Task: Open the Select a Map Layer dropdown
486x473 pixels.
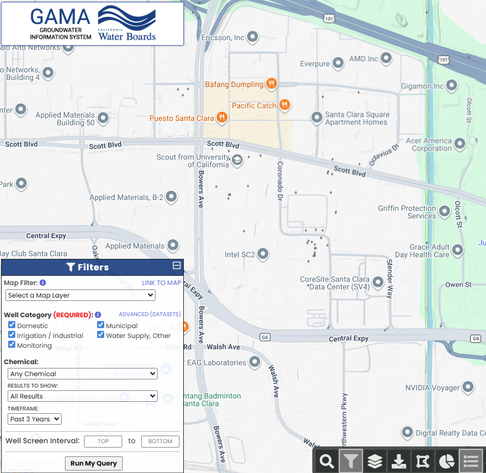Action: (x=80, y=295)
